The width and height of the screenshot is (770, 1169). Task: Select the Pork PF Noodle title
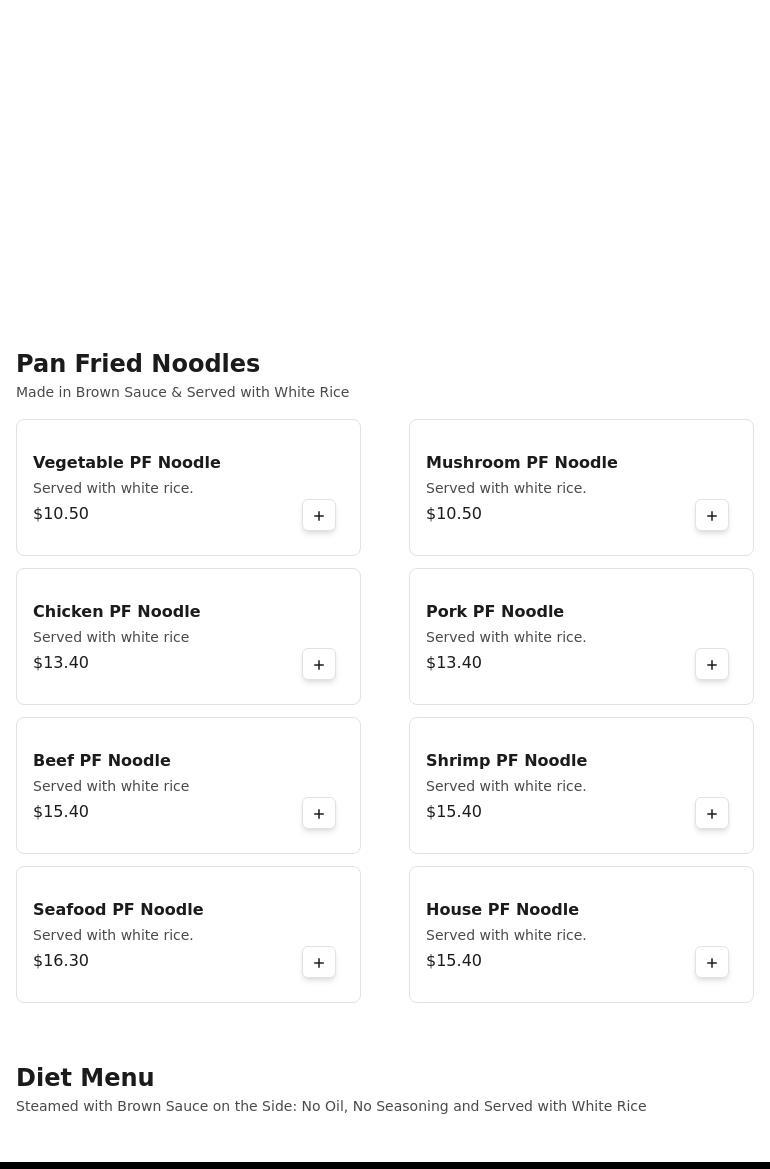click(x=495, y=611)
